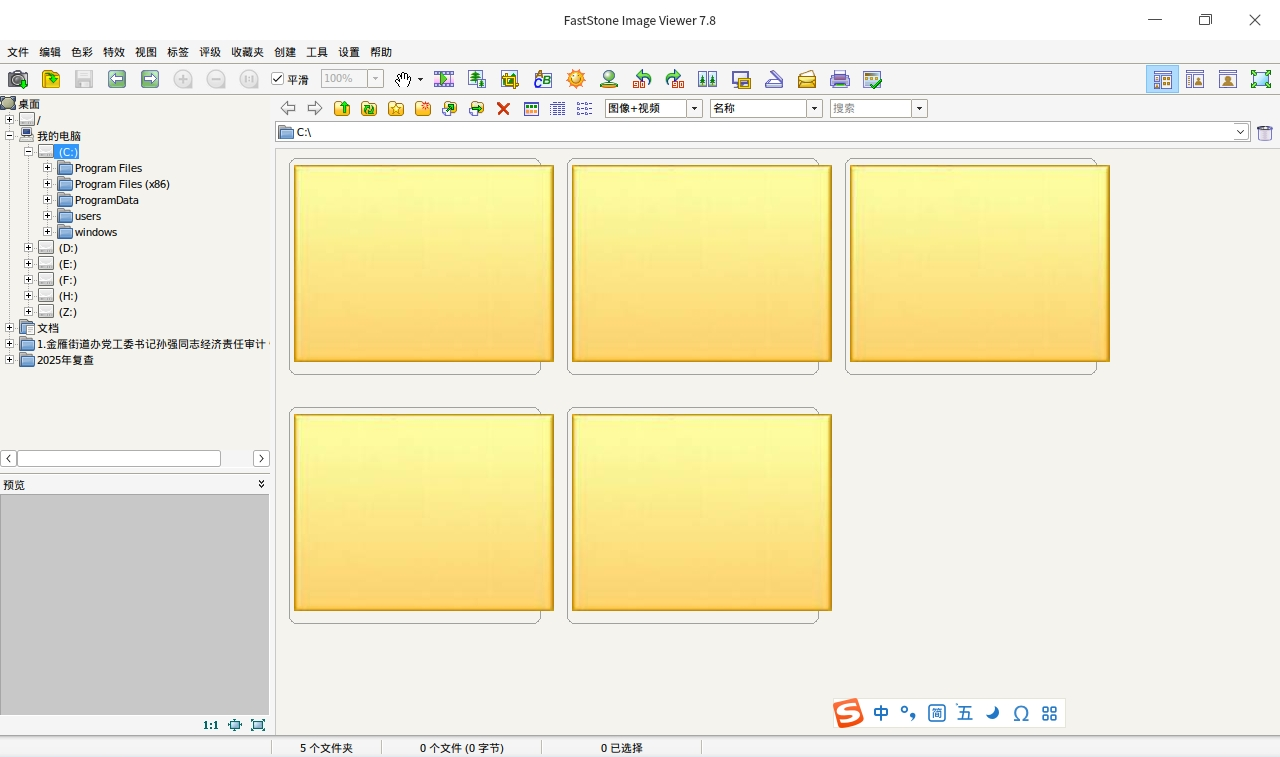Click the 搜索 search field
The width and height of the screenshot is (1280, 757).
coord(871,108)
